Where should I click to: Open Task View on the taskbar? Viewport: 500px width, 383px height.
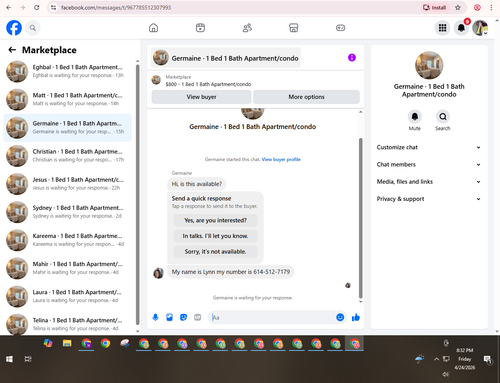(x=28, y=359)
